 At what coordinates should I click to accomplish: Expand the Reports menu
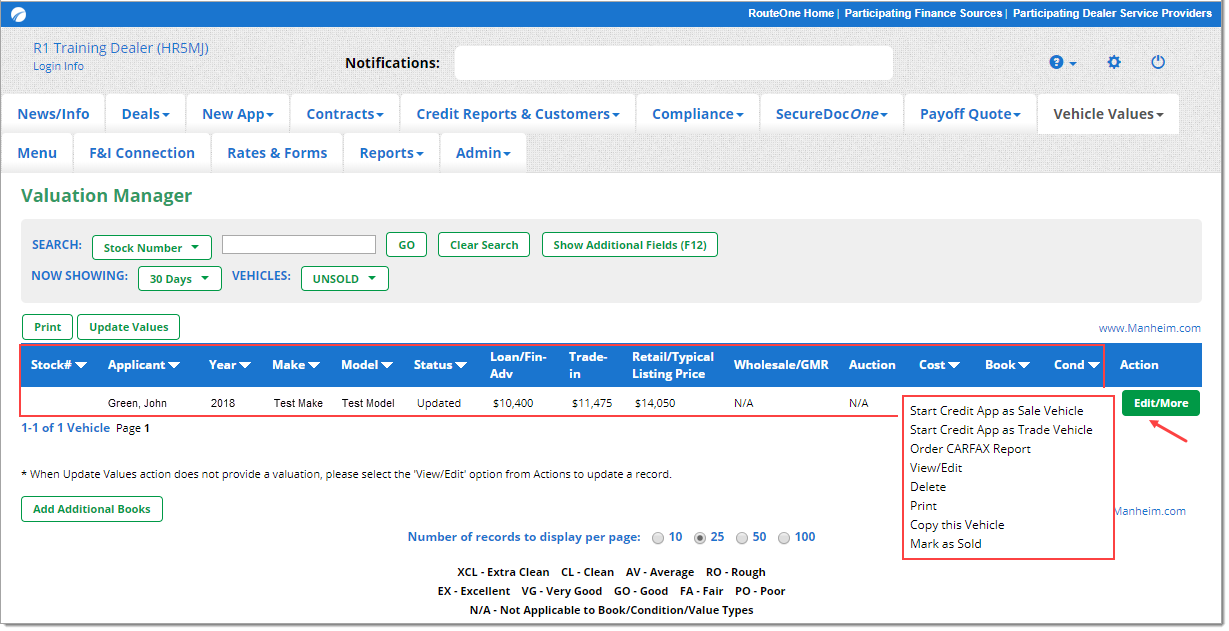[x=392, y=153]
